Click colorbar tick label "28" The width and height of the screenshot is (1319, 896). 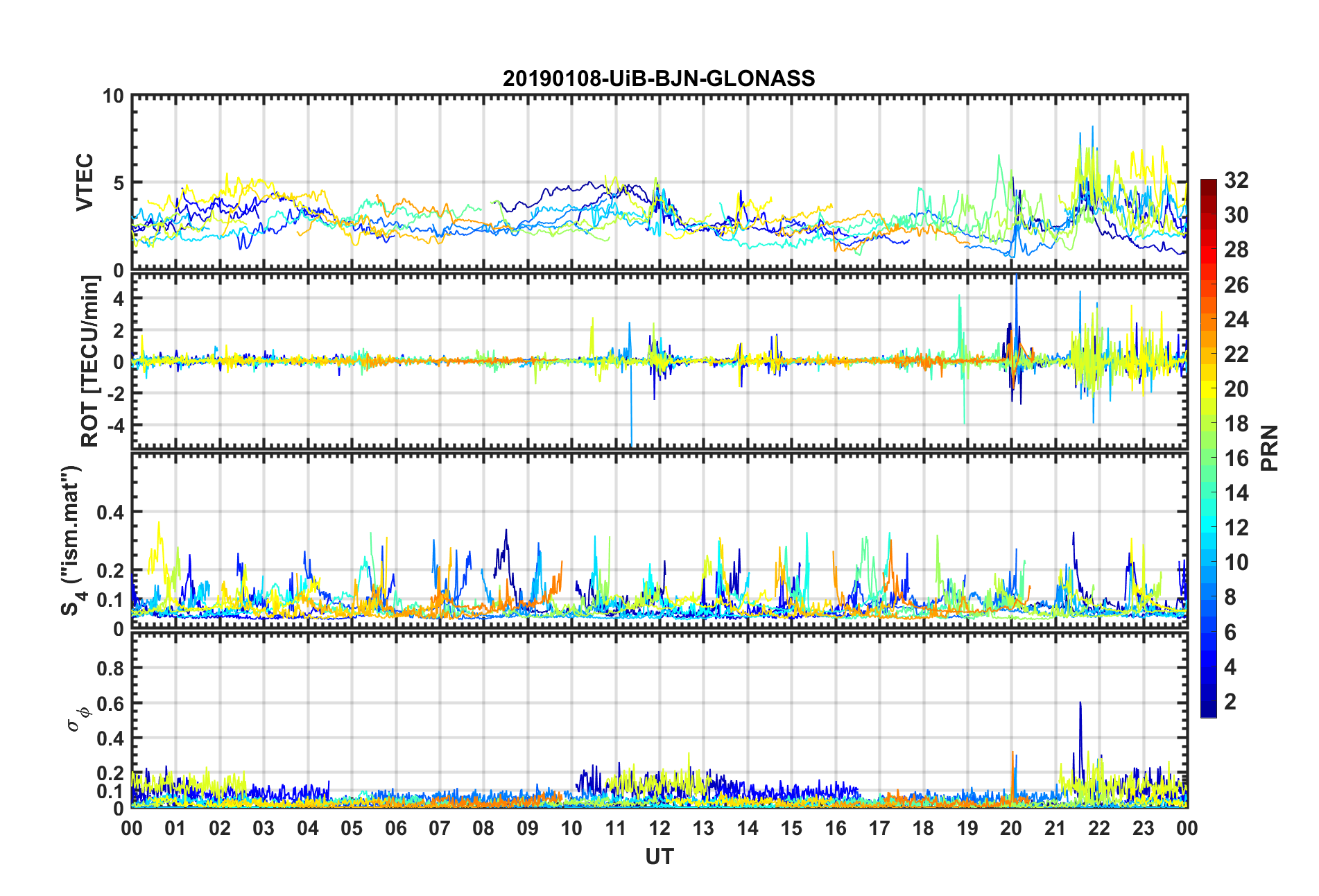coord(1236,250)
